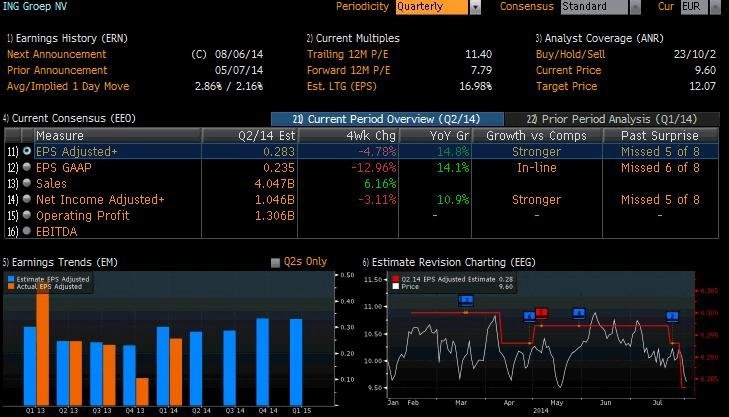
Task: Click the Prior Announcement date 05/07/14
Action: click(x=239, y=70)
